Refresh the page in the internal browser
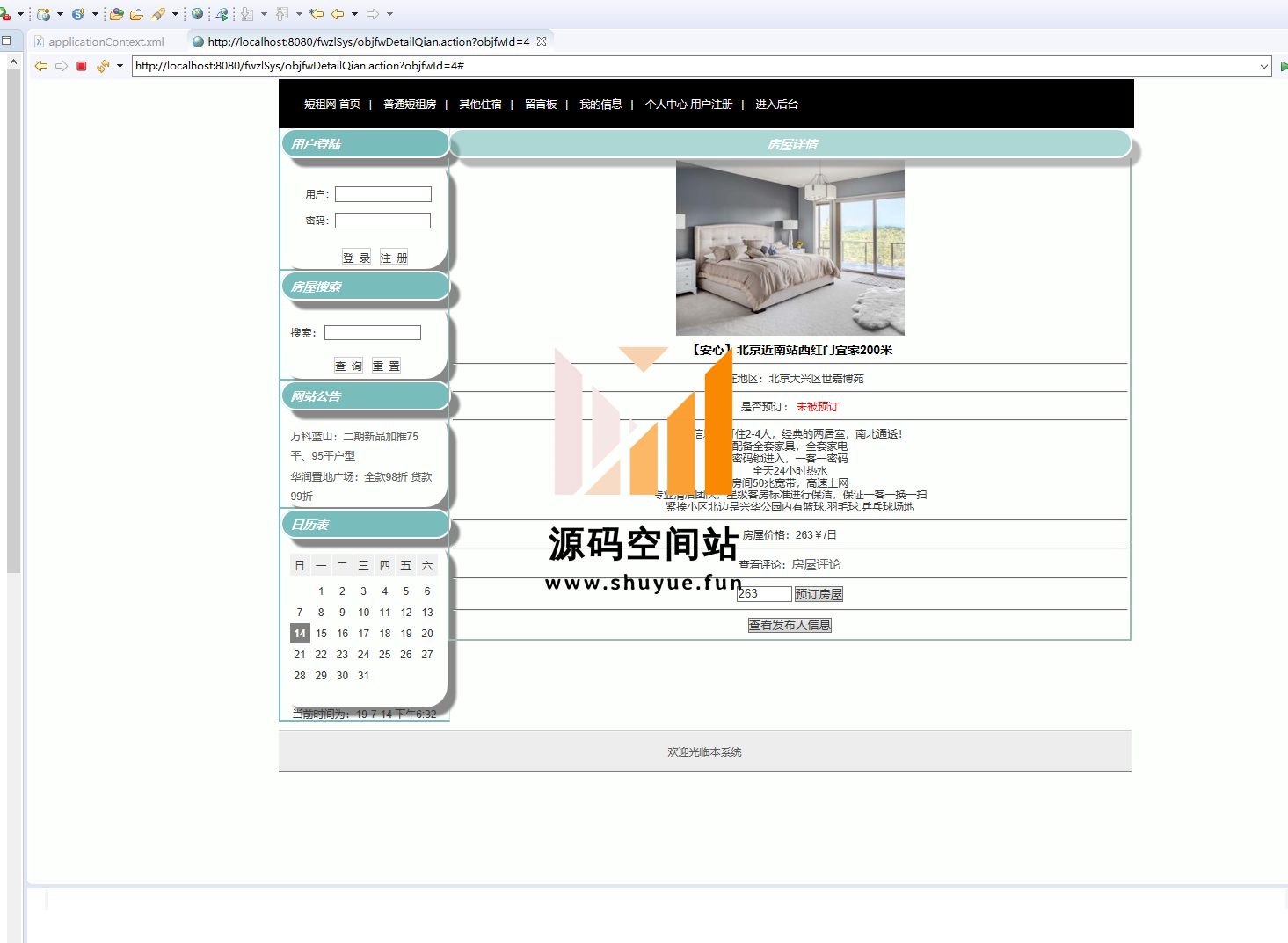The width and height of the screenshot is (1288, 943). (x=103, y=66)
